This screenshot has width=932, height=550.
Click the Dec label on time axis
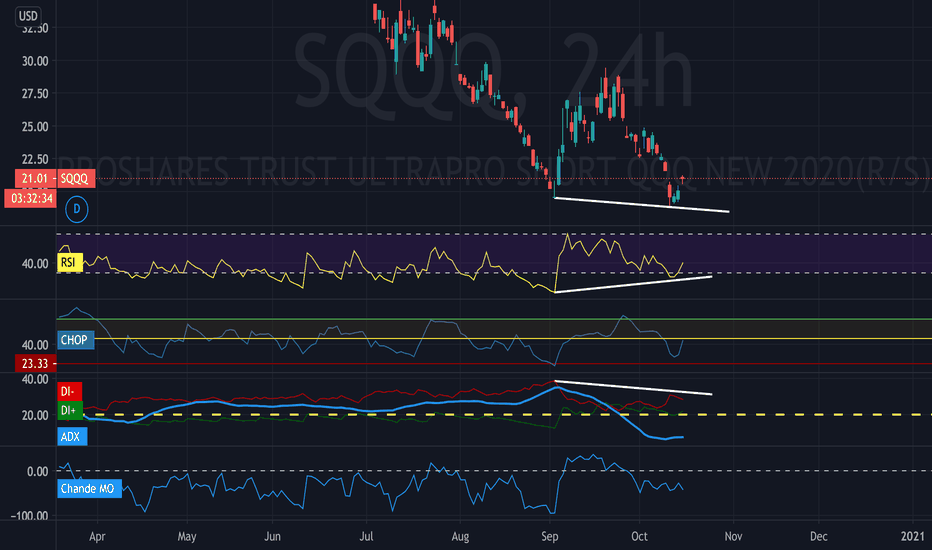(818, 536)
